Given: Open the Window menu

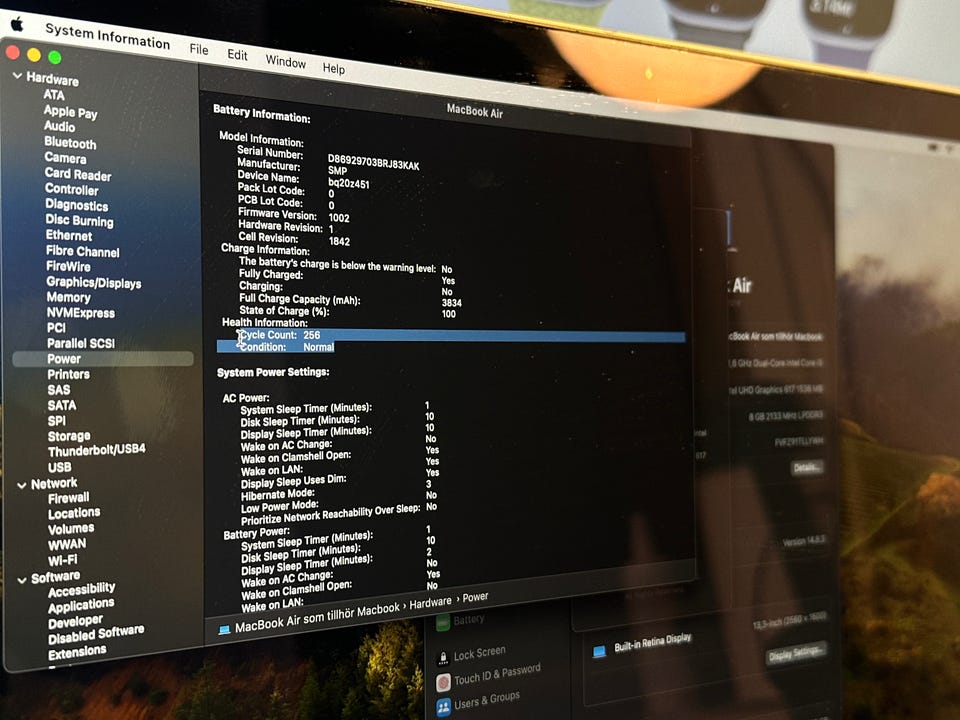Looking at the screenshot, I should pos(285,61).
